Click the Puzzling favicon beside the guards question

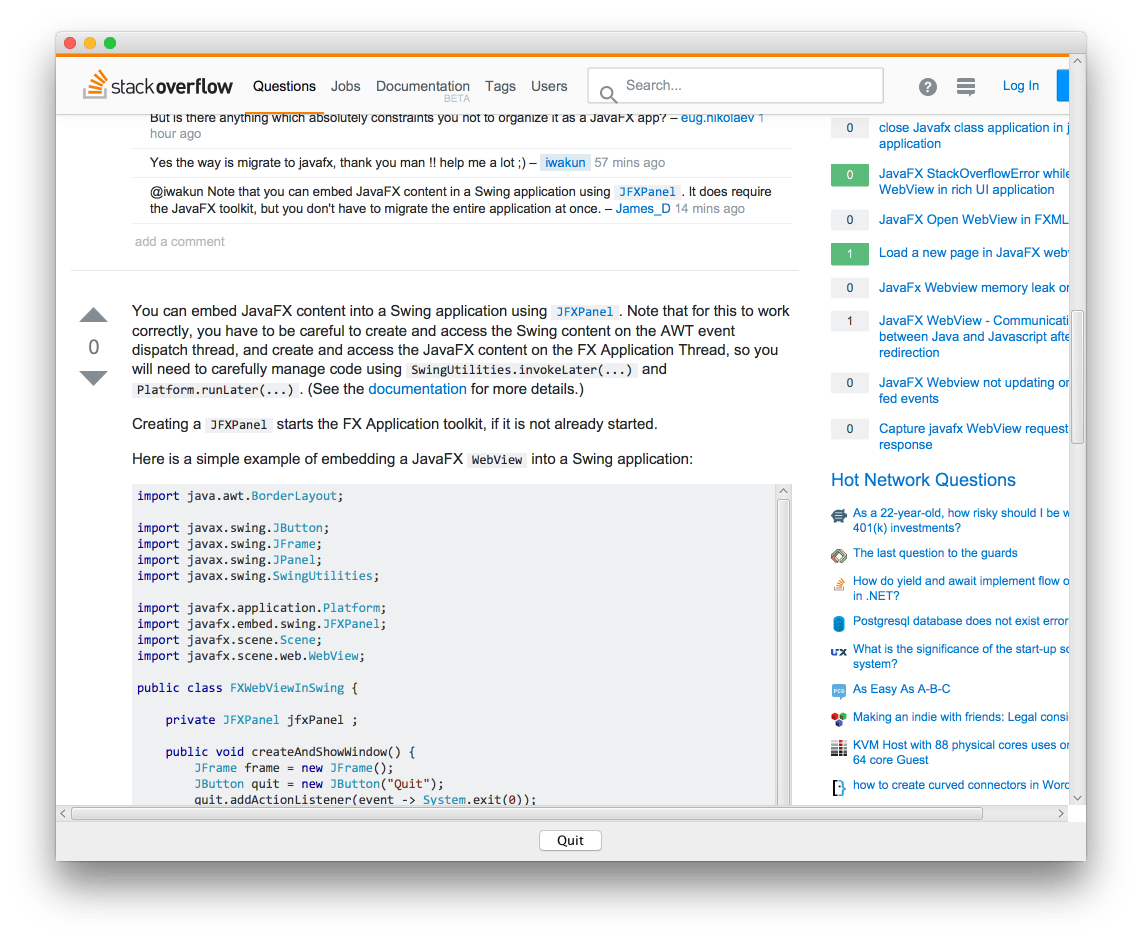click(x=838, y=553)
